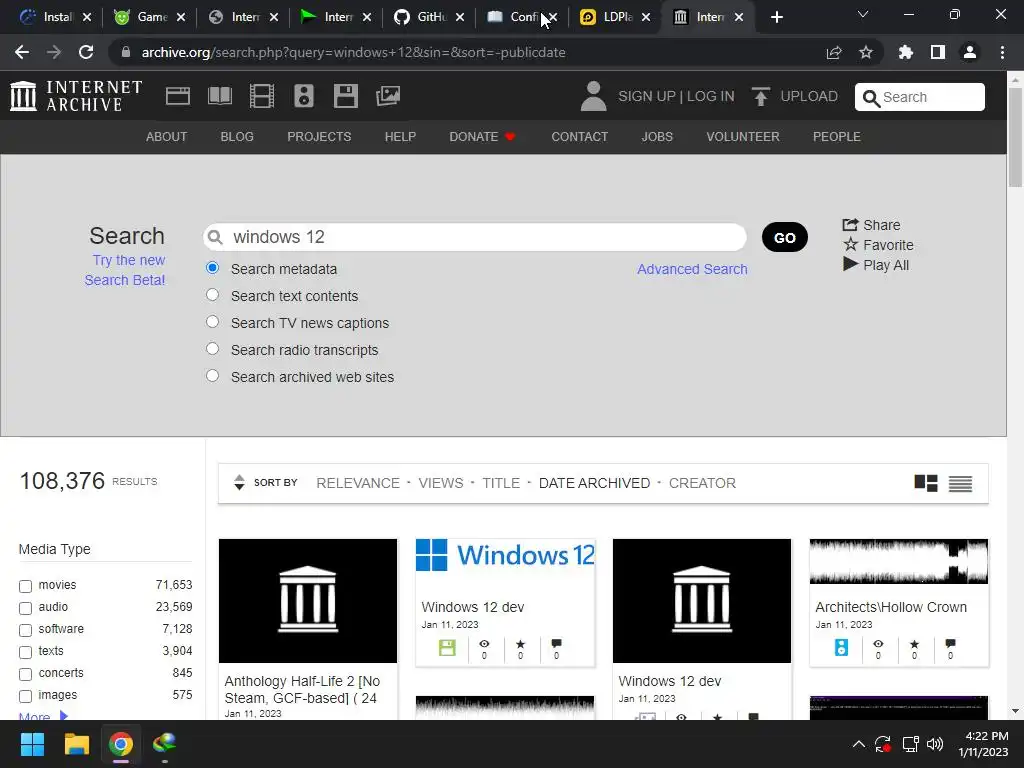
Task: Click Play All results
Action: point(876,264)
